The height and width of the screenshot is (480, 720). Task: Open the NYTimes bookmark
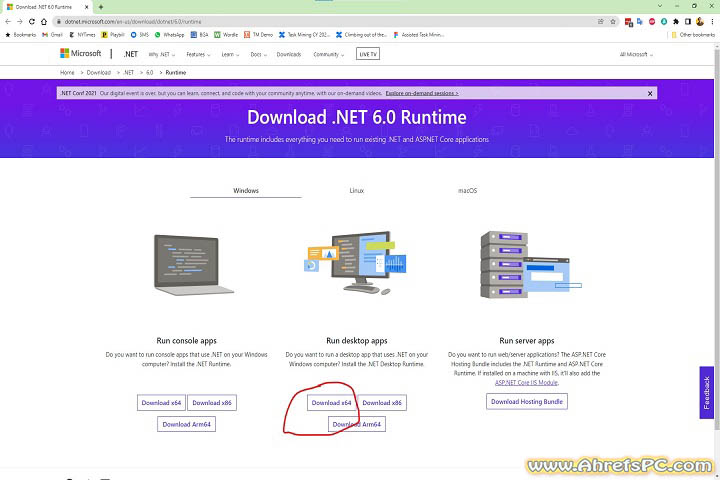pos(82,34)
